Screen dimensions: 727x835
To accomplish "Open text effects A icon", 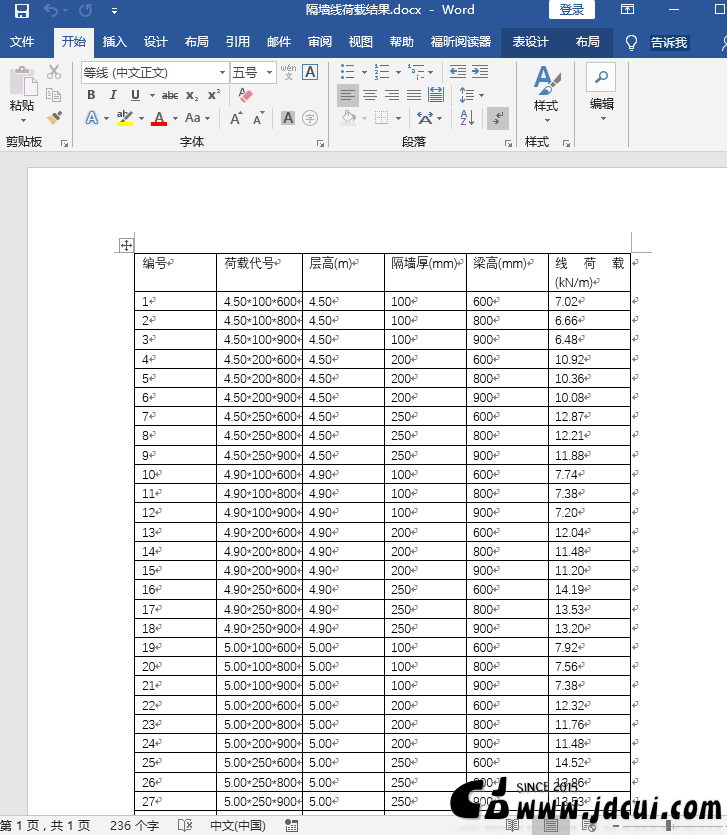I will click(x=92, y=118).
